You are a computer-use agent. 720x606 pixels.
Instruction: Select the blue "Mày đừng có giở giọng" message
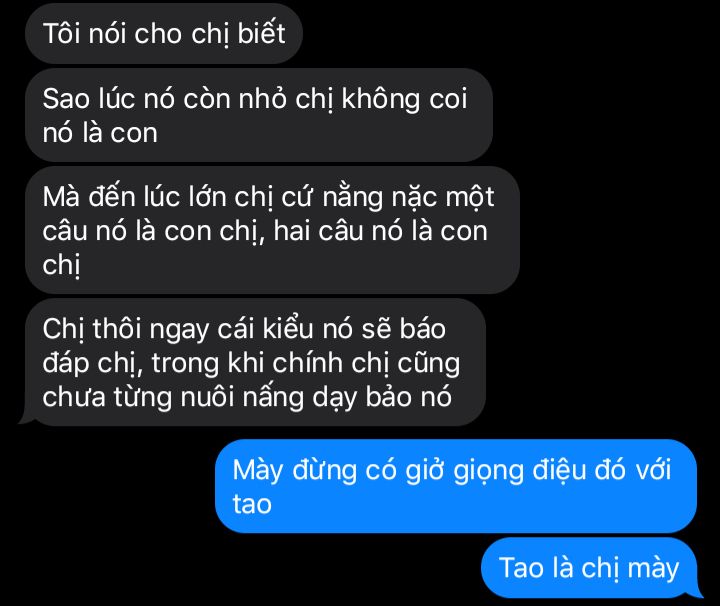click(456, 486)
